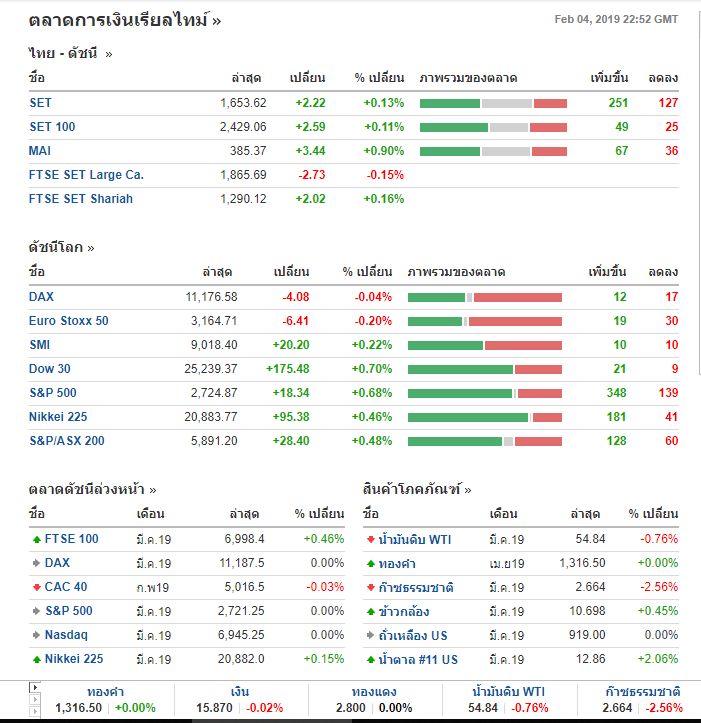Select the active black arrow ticker tab
Screen dimensions: 701x723
coord(35,687)
